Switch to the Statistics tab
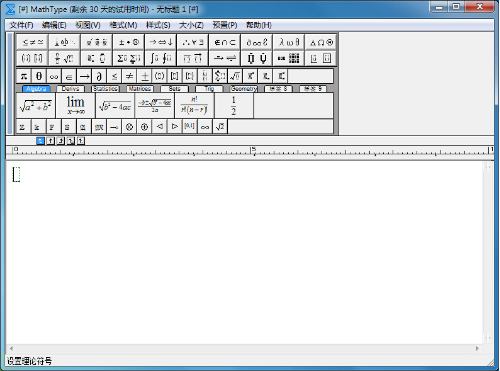 [105, 89]
